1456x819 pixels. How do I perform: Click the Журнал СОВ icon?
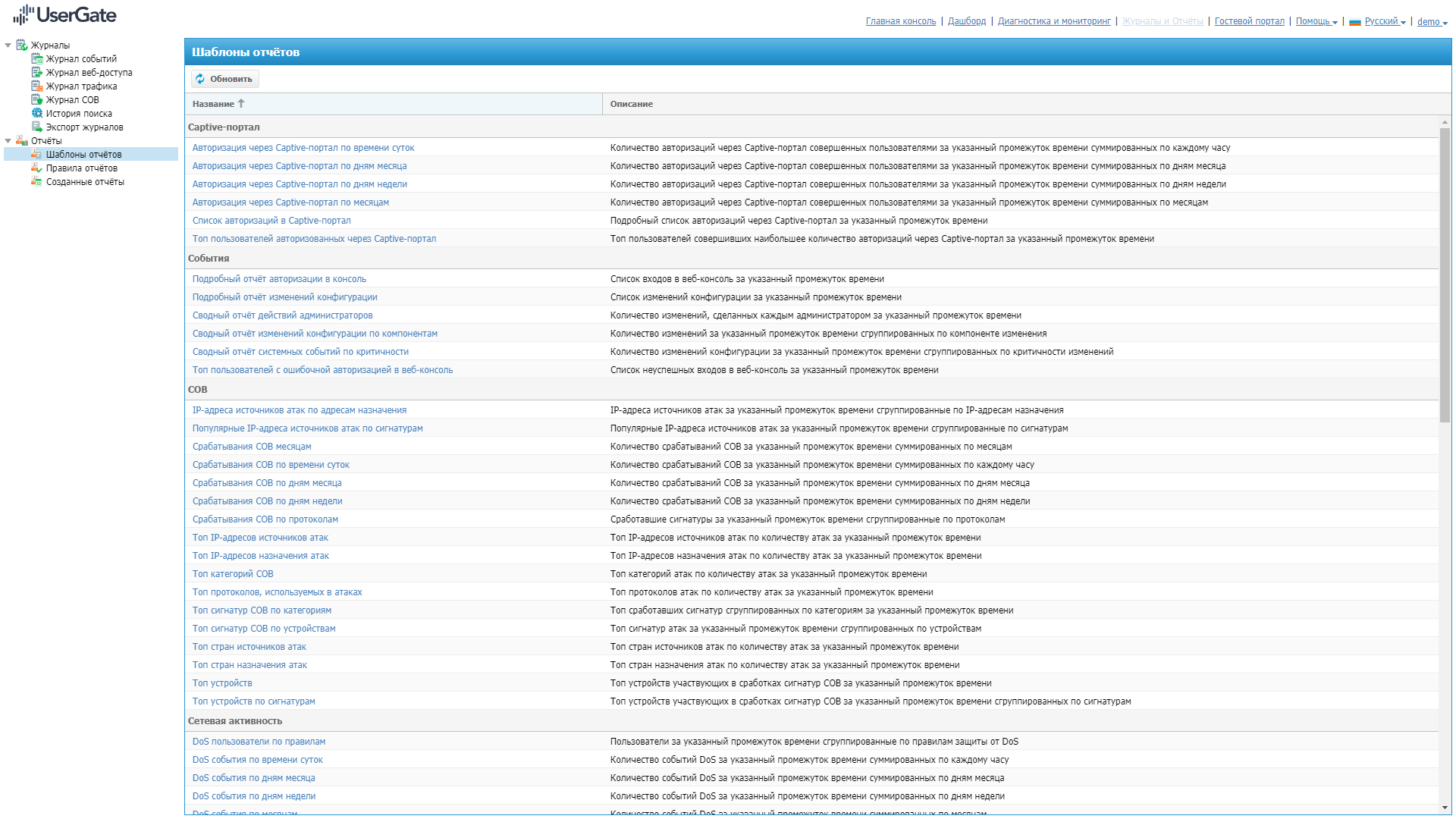(x=36, y=100)
